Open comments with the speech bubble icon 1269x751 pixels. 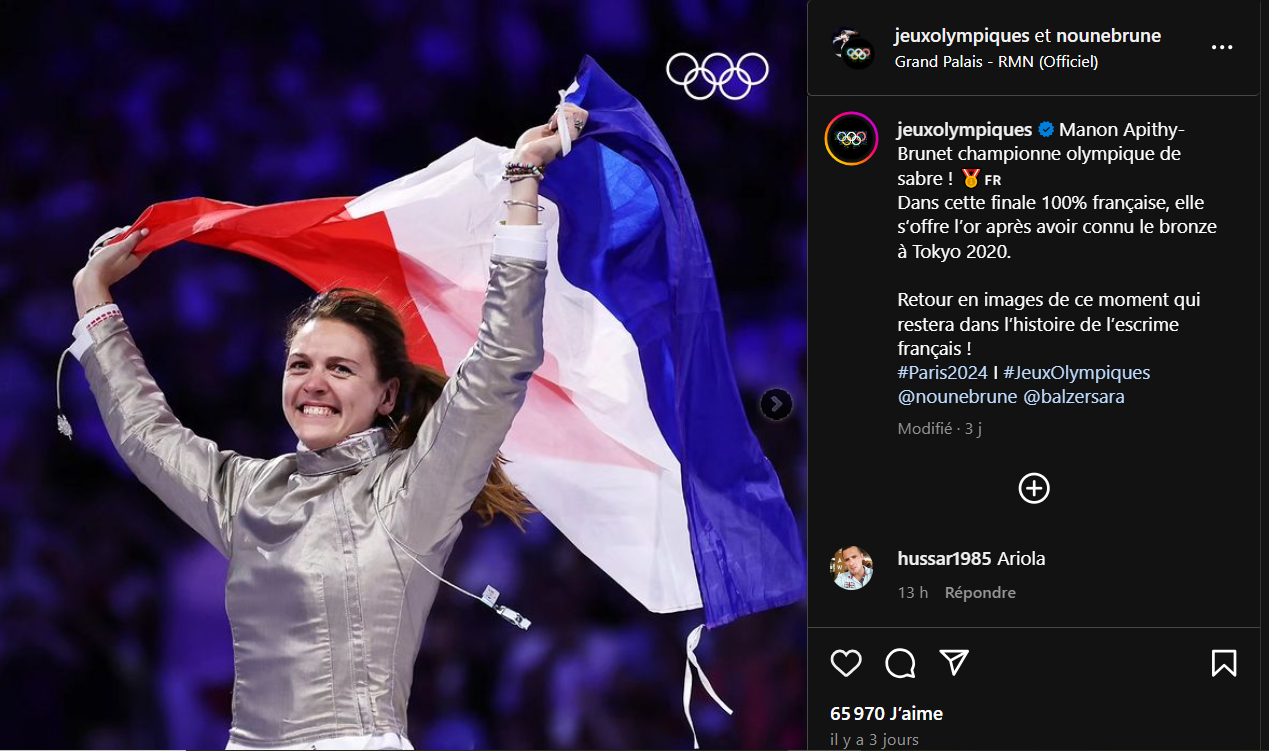tap(900, 663)
